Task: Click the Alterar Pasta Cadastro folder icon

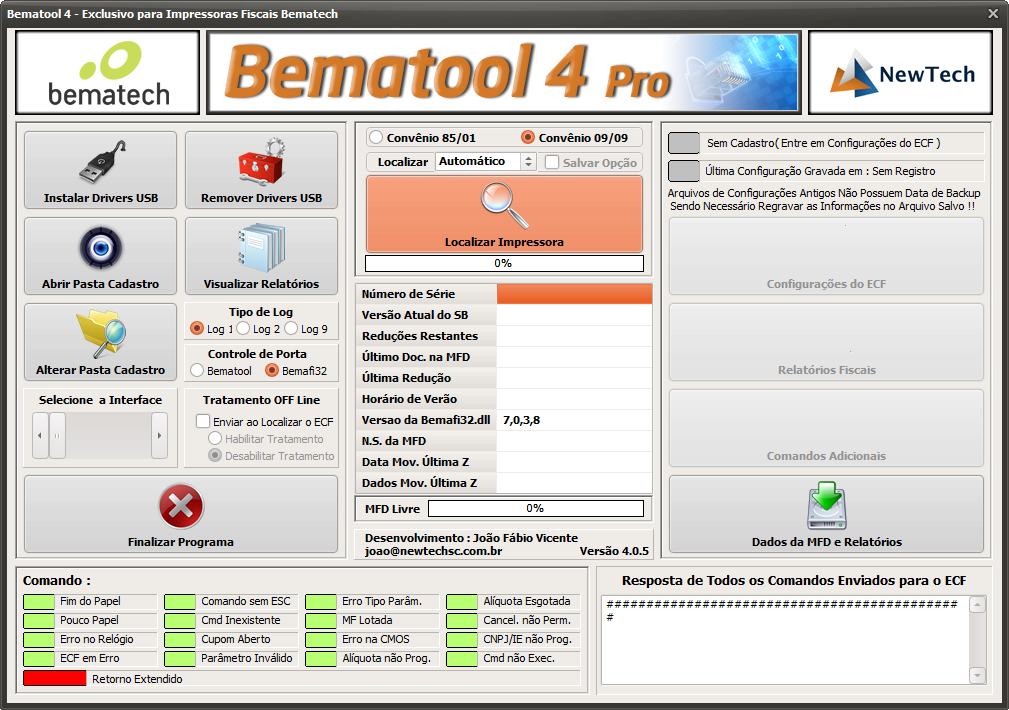Action: (100, 335)
